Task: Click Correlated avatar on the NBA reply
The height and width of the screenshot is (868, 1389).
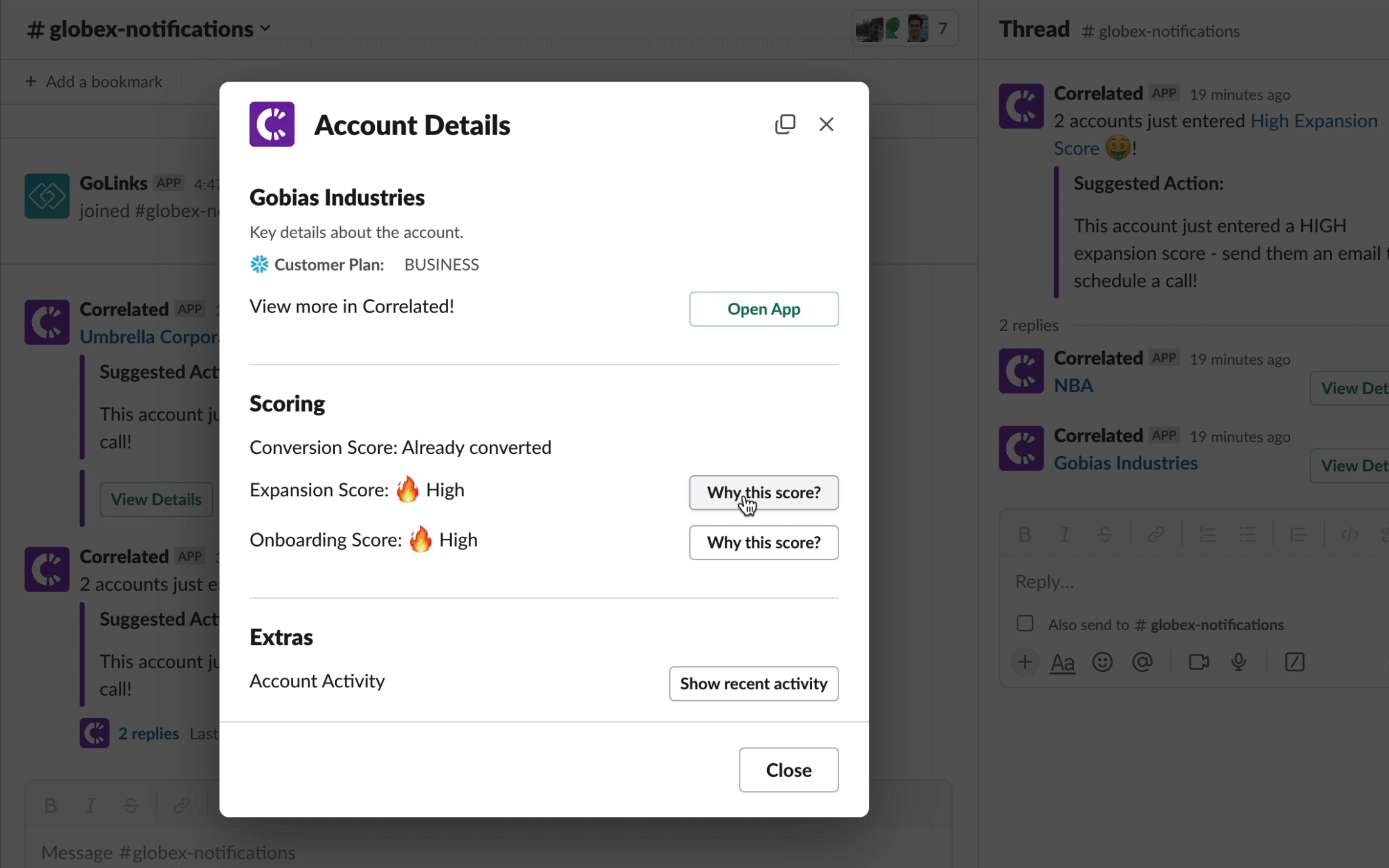Action: [x=1021, y=371]
